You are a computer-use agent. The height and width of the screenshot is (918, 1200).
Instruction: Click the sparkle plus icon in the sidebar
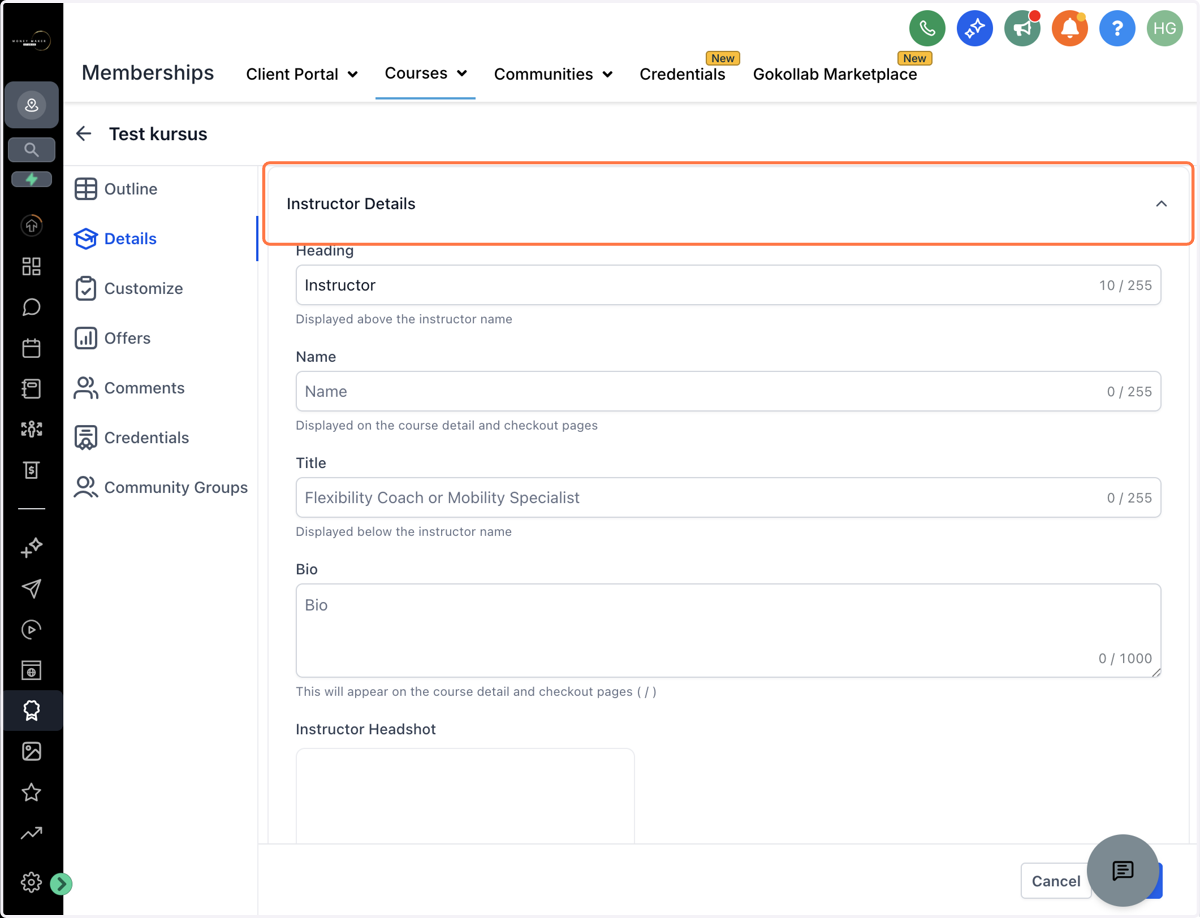(x=32, y=547)
